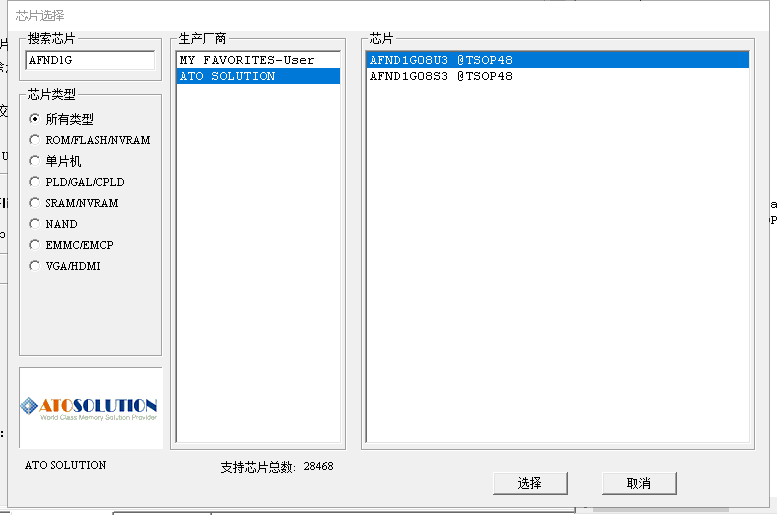Enable the VGA/HDMI type filter
777x515 pixels.
point(35,266)
